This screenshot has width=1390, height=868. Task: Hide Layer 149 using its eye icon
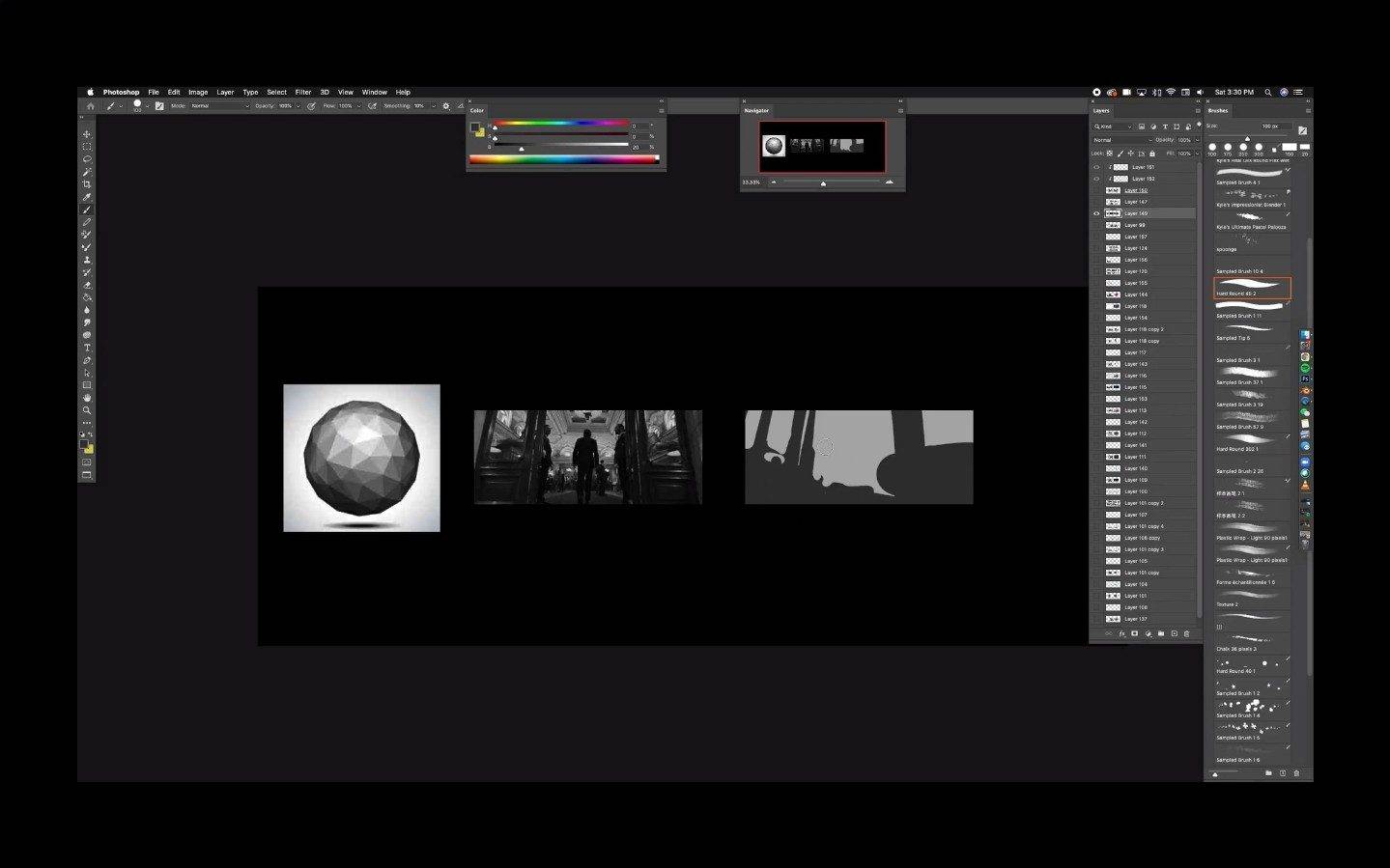(x=1096, y=213)
